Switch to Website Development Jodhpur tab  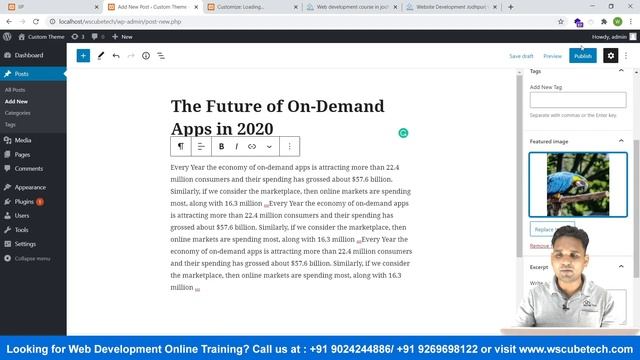(x=452, y=7)
